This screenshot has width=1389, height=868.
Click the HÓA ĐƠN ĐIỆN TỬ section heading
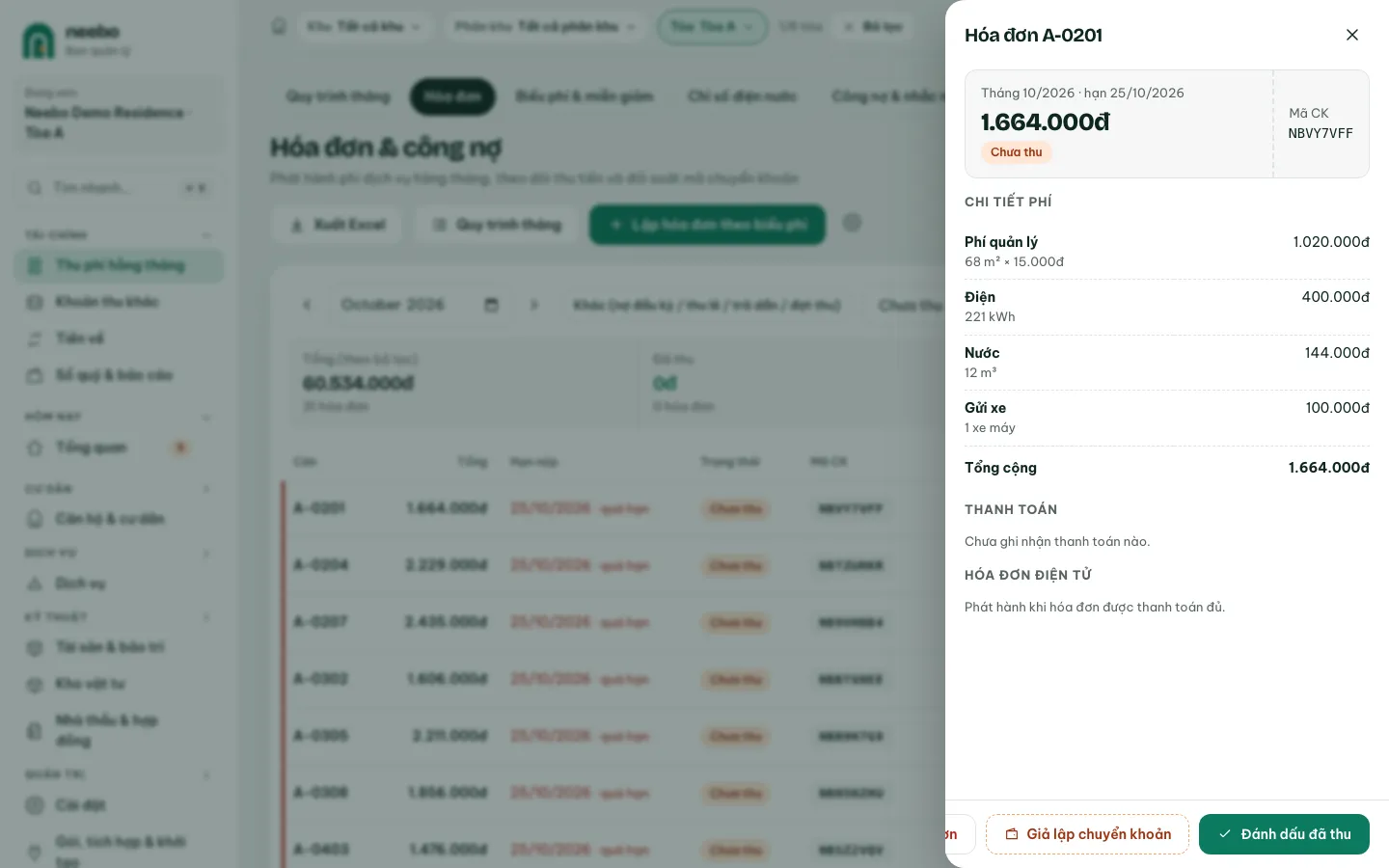[x=1028, y=575]
